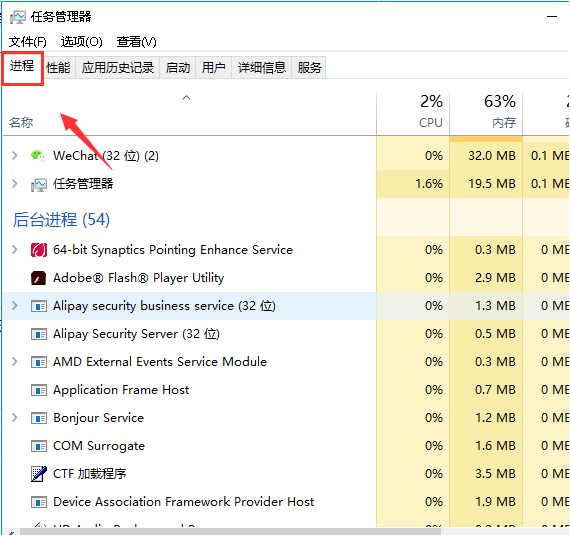
Task: Select the 后台进程 (54) group heading
Action: [61, 220]
